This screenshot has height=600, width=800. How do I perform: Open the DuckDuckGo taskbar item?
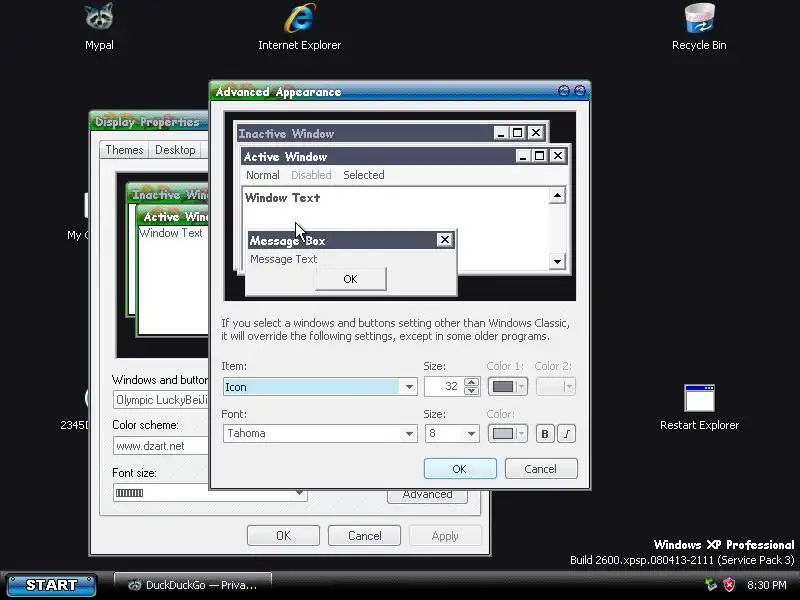click(192, 585)
